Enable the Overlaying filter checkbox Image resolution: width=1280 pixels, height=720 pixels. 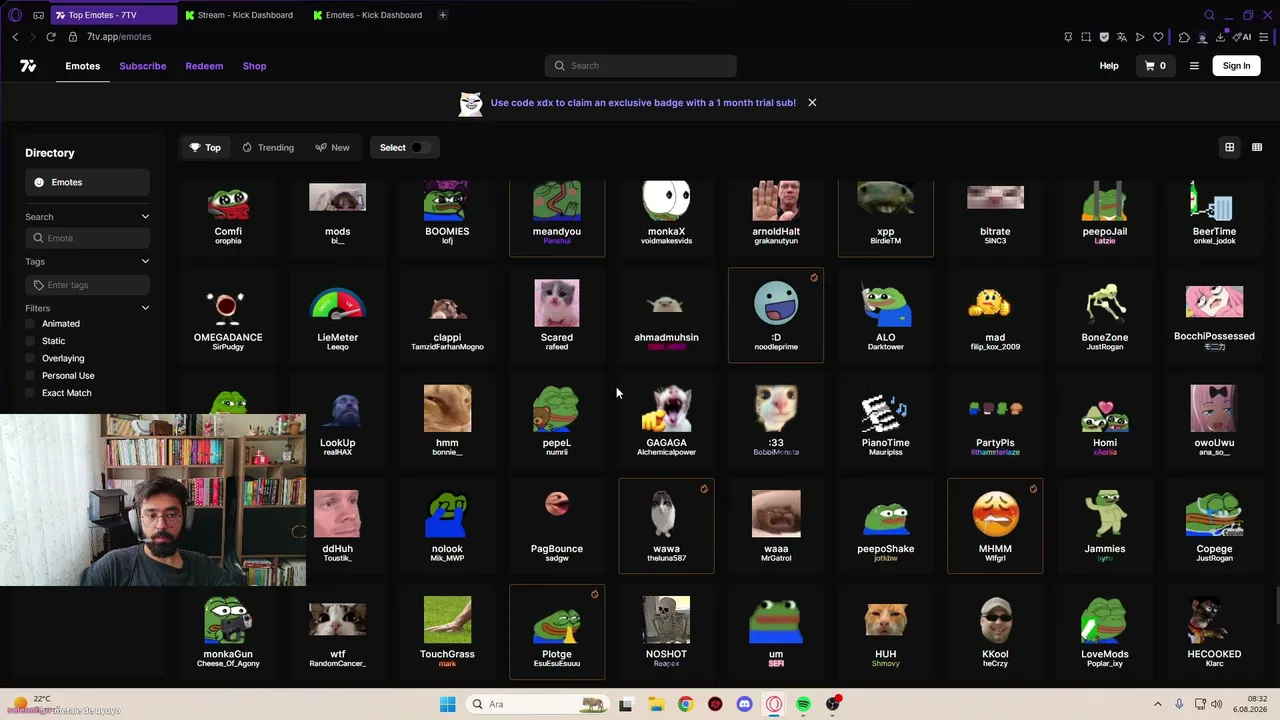click(30, 358)
